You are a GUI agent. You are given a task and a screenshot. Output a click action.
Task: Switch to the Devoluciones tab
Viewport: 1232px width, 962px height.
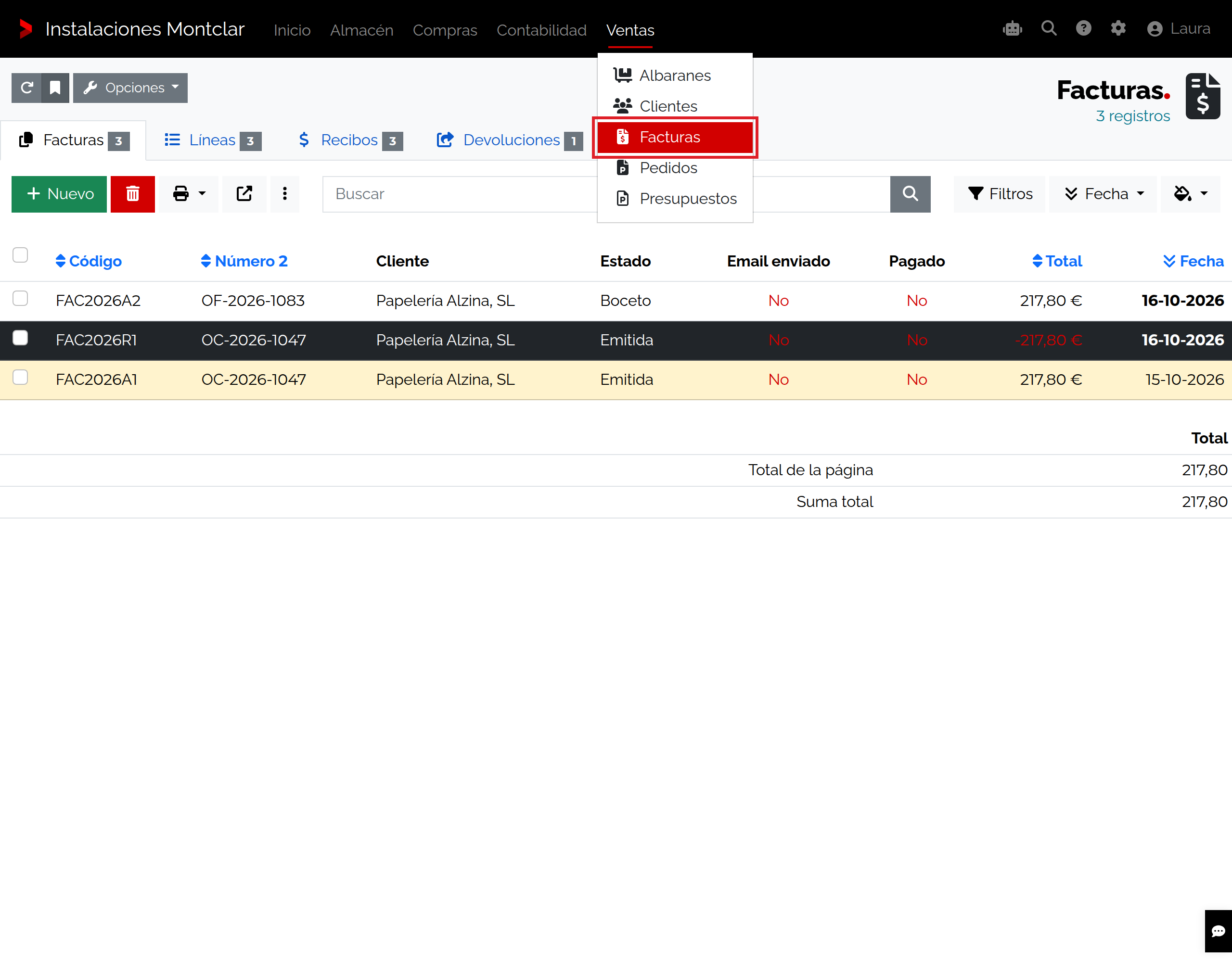tap(509, 140)
